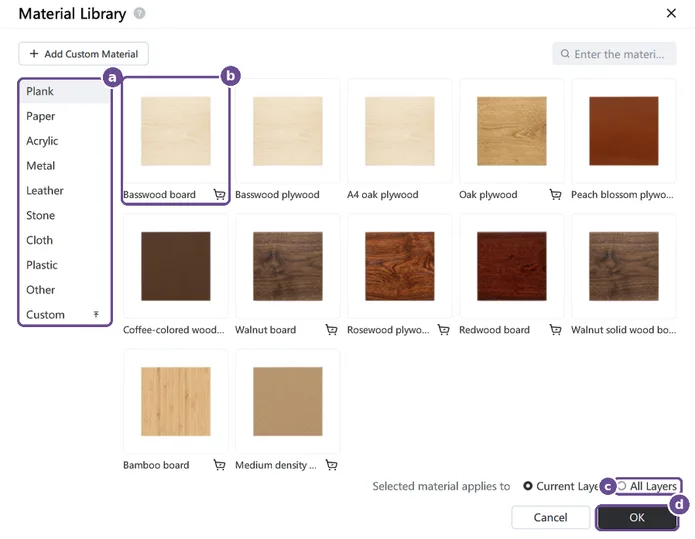Select the Acrylic category
This screenshot has height=539, width=695.
click(65, 141)
